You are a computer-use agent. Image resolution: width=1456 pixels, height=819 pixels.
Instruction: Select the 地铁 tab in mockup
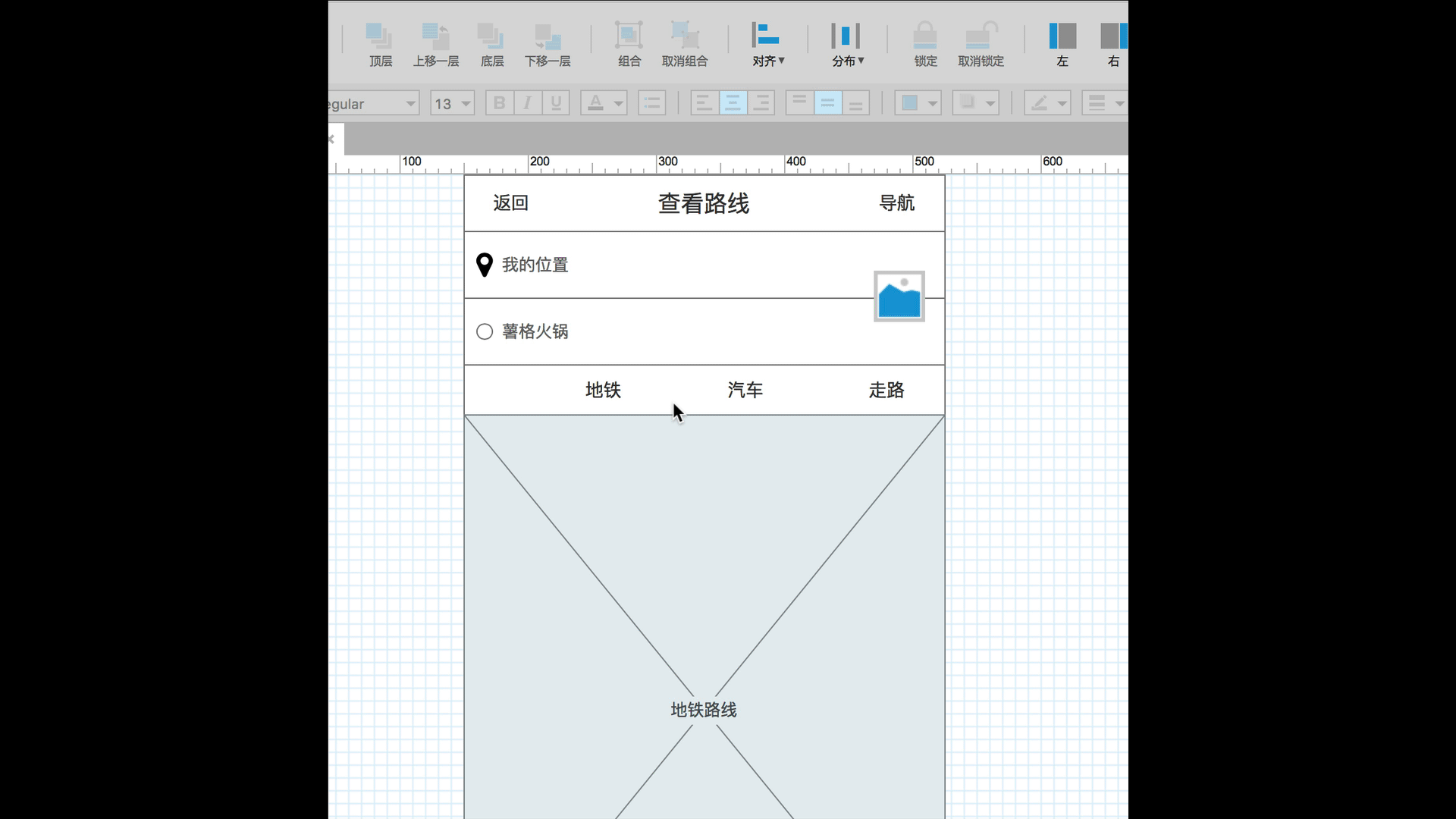click(603, 390)
